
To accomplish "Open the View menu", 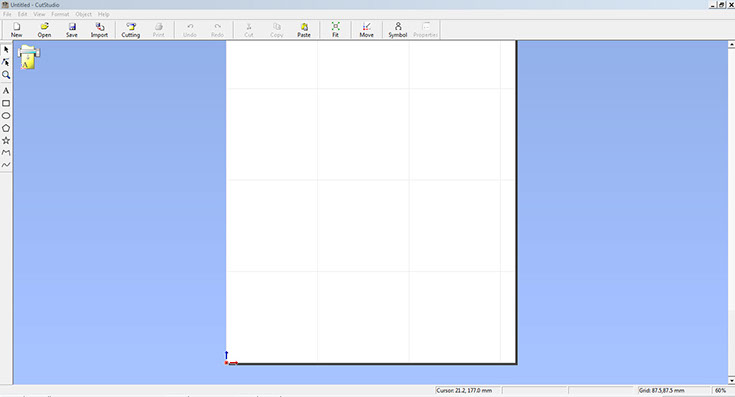I will [x=39, y=14].
